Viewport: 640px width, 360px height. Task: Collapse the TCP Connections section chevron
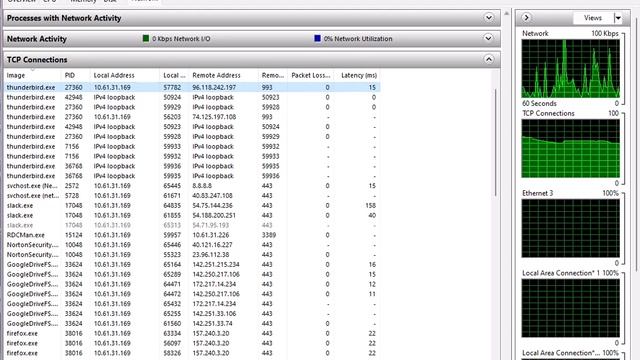point(489,60)
